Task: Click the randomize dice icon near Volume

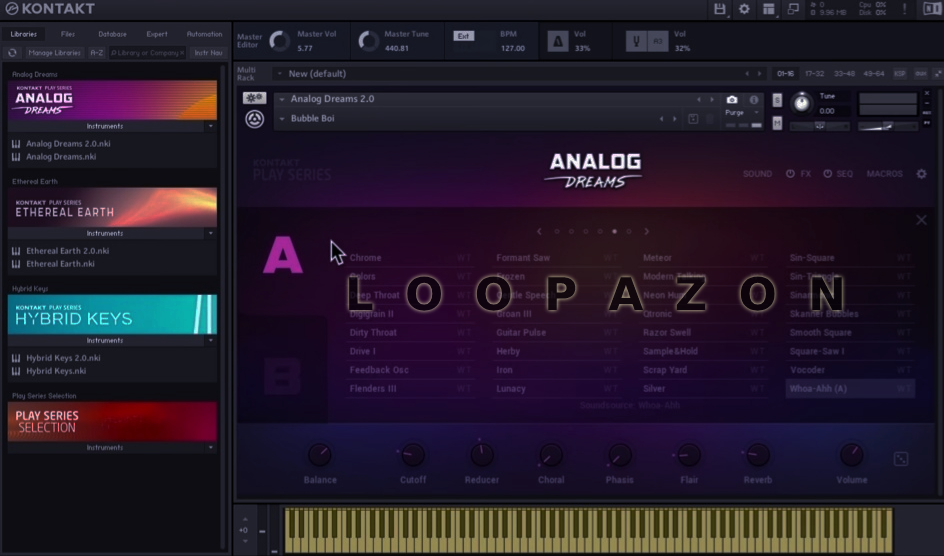Action: click(x=901, y=459)
